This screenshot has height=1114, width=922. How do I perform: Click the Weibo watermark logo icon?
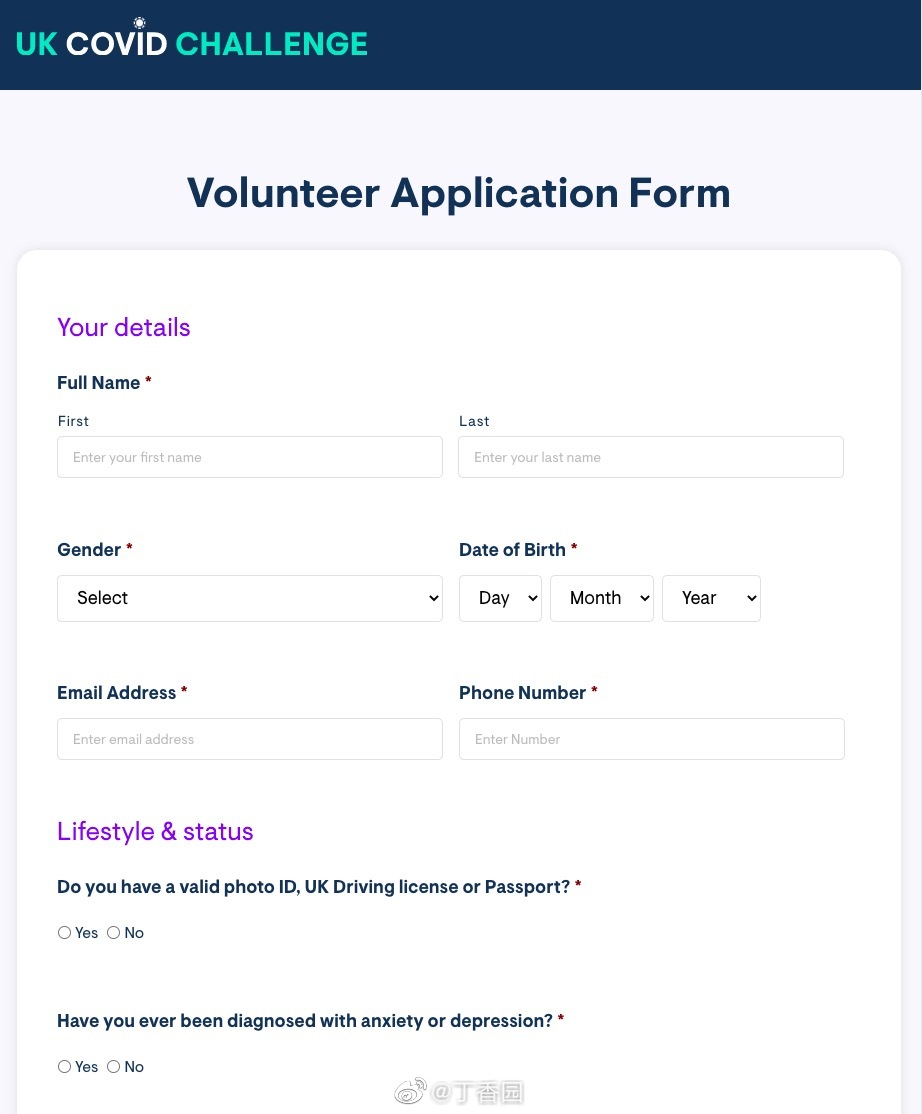[x=411, y=1091]
